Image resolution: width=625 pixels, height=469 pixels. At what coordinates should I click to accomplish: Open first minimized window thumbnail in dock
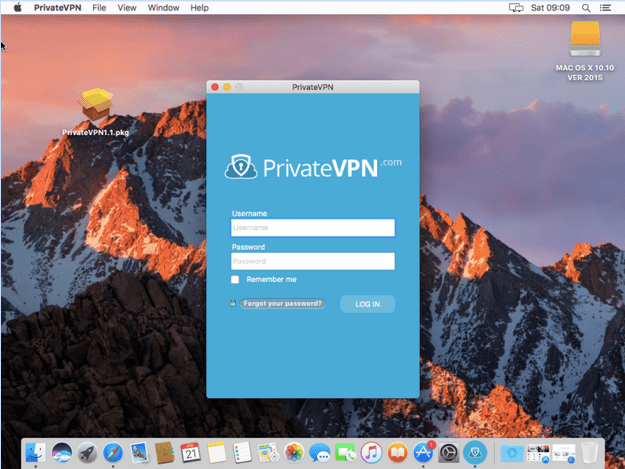(x=538, y=453)
